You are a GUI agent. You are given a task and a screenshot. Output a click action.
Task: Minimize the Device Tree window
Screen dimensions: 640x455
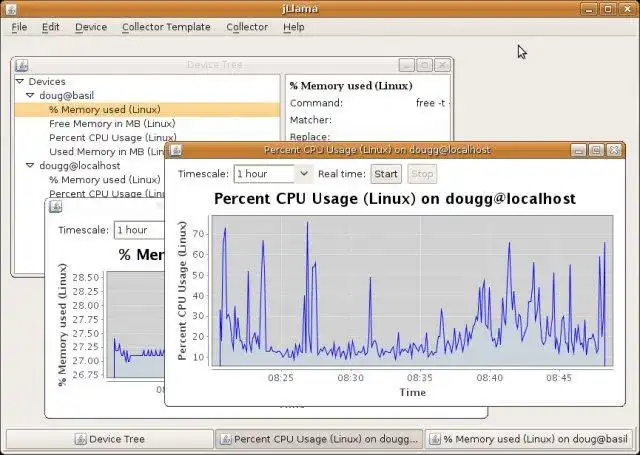pyautogui.click(x=407, y=65)
